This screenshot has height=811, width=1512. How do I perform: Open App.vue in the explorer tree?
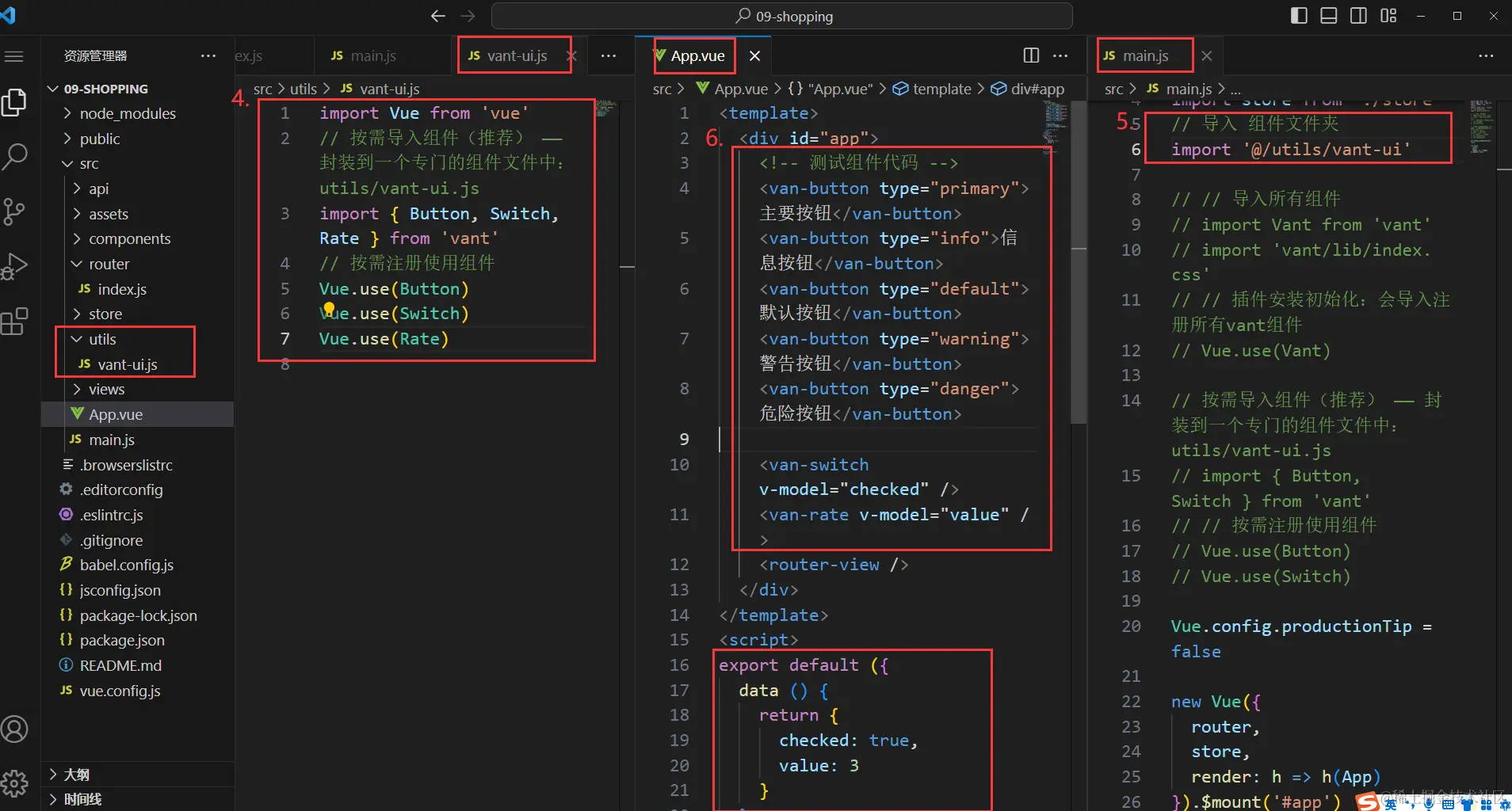pos(138,414)
